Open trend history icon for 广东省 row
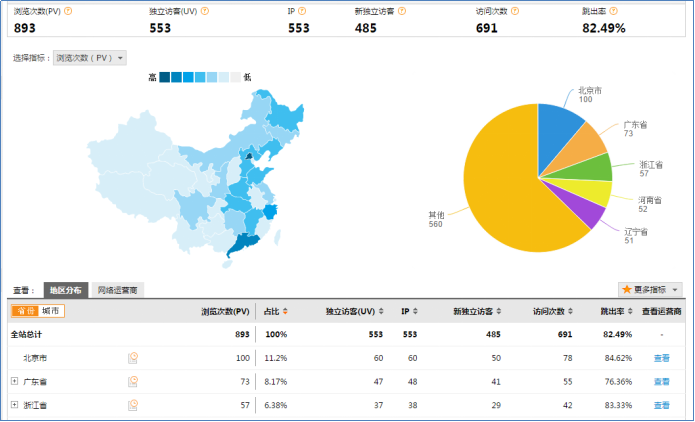 [x=133, y=381]
